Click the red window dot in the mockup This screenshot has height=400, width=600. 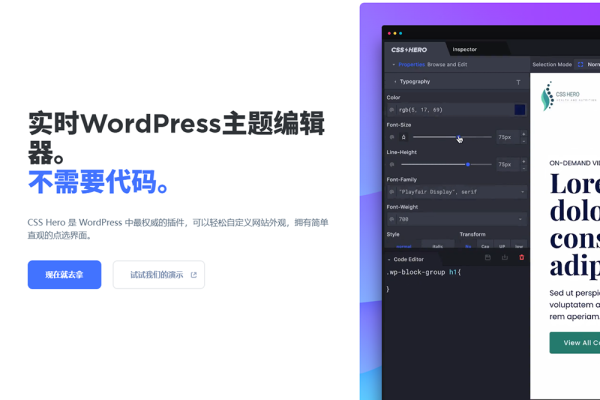[390, 33]
